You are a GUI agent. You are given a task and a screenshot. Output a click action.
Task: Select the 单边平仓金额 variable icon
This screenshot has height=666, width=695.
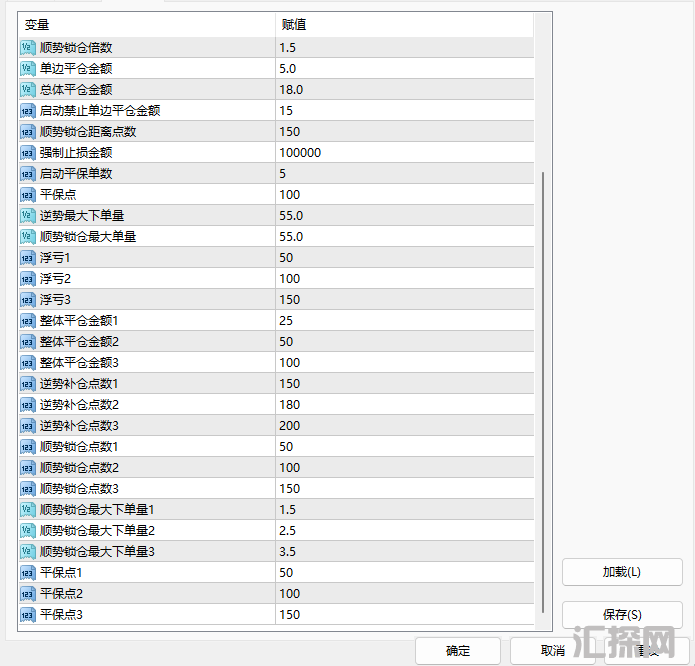(x=27, y=69)
